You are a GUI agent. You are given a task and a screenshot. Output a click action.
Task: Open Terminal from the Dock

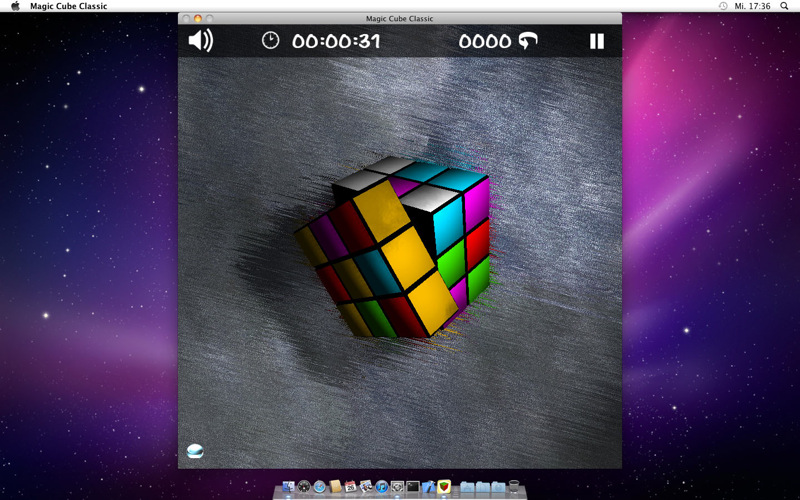pyautogui.click(x=413, y=486)
